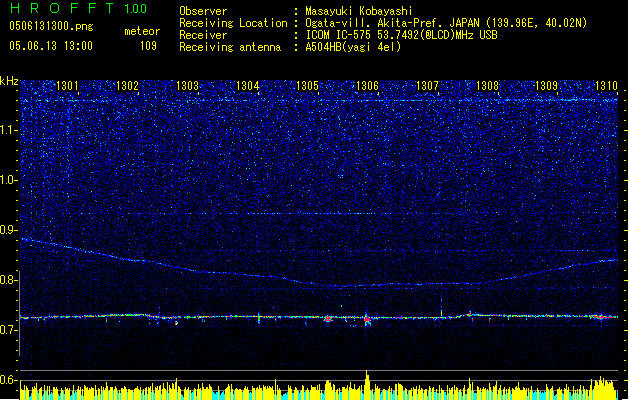Click the kHz axis unit label

(9, 81)
